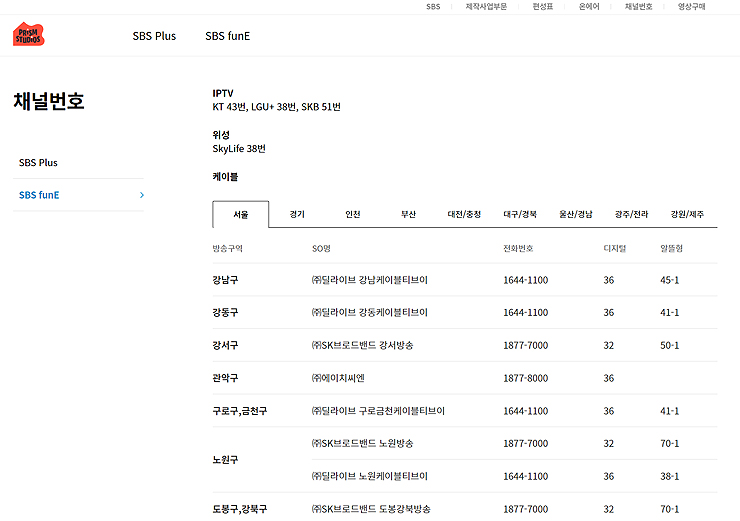Click the SO명 column header
This screenshot has height=521, width=740.
click(321, 248)
